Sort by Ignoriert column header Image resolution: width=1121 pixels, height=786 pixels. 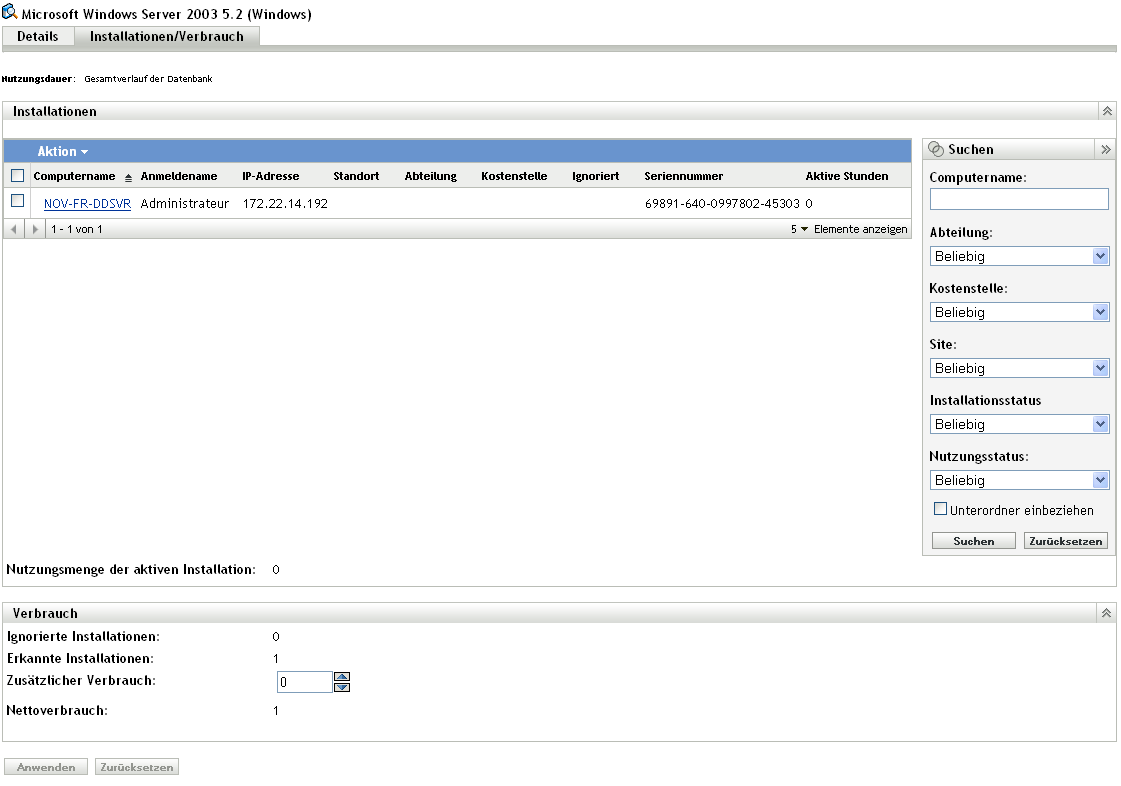coord(596,176)
